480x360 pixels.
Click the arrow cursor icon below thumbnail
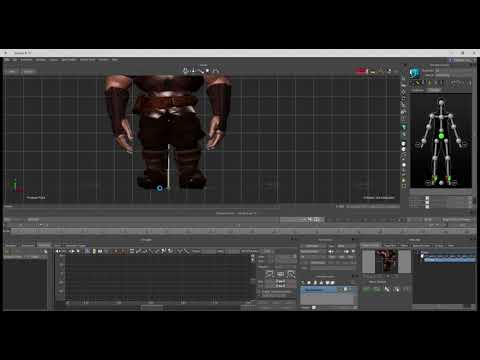387,289
